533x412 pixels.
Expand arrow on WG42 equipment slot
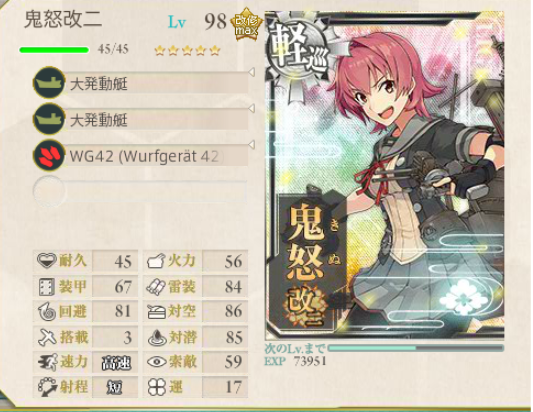point(252,144)
